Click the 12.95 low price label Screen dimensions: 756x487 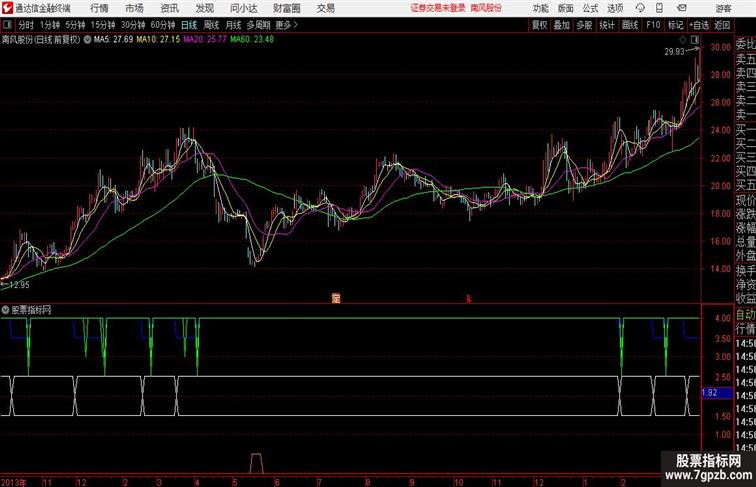point(19,284)
